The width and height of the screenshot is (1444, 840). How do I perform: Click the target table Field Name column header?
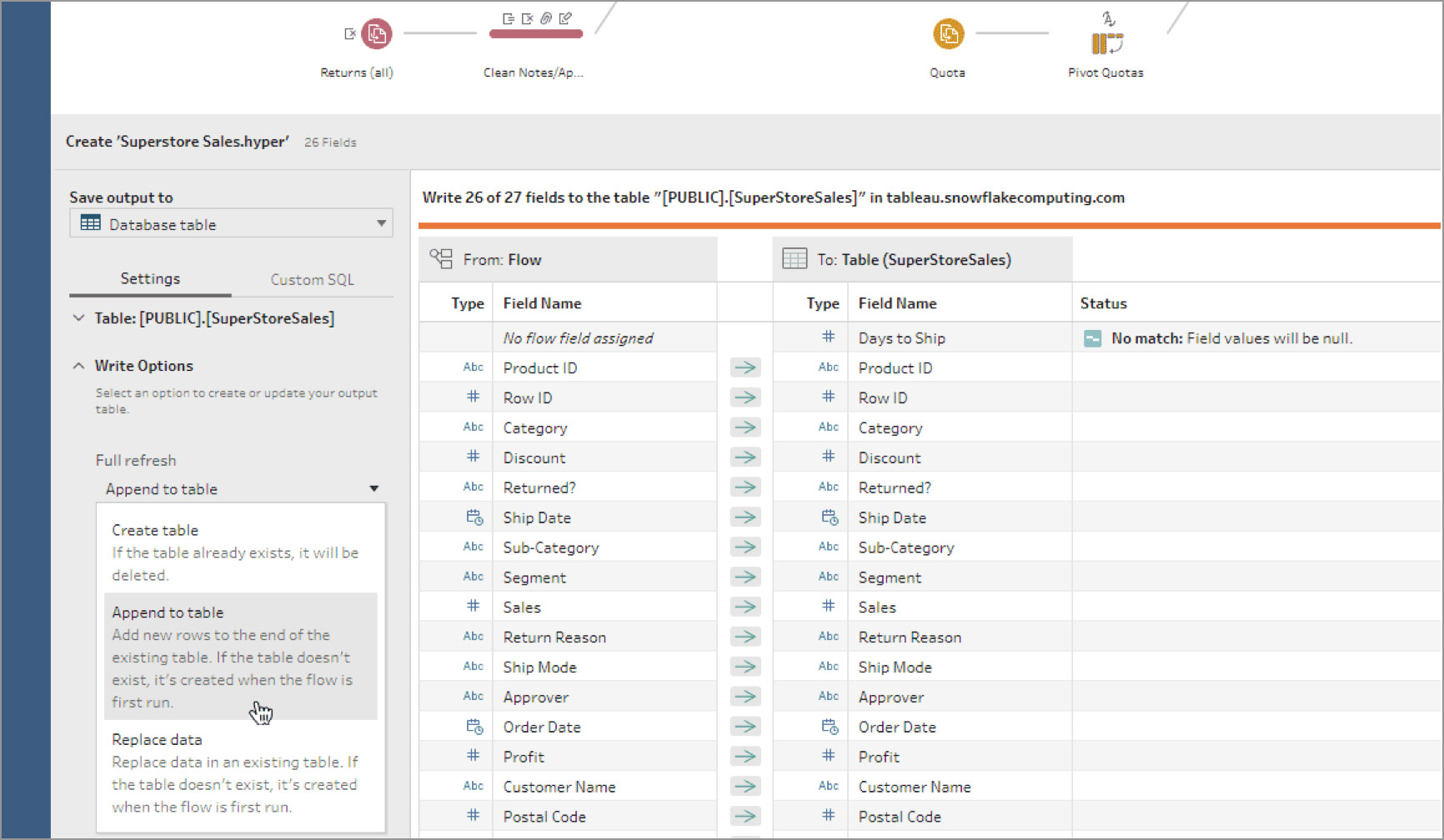(x=898, y=303)
